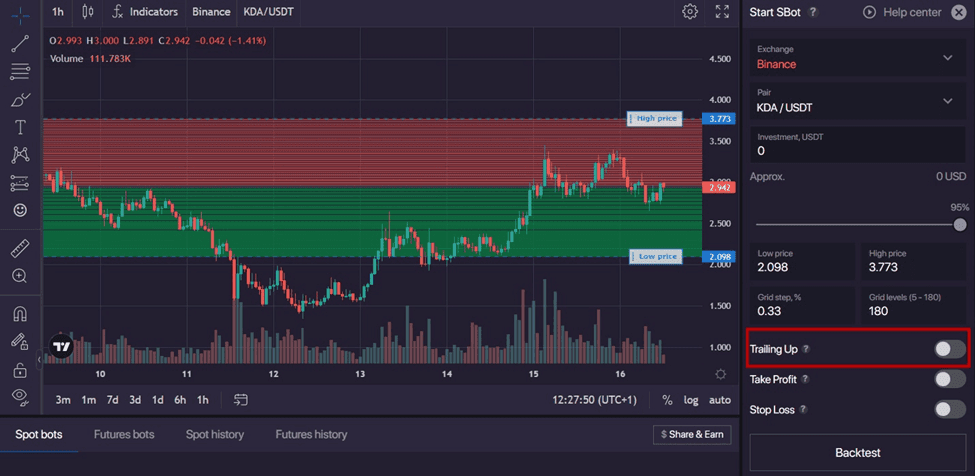Toggle log scale mode

[691, 400]
